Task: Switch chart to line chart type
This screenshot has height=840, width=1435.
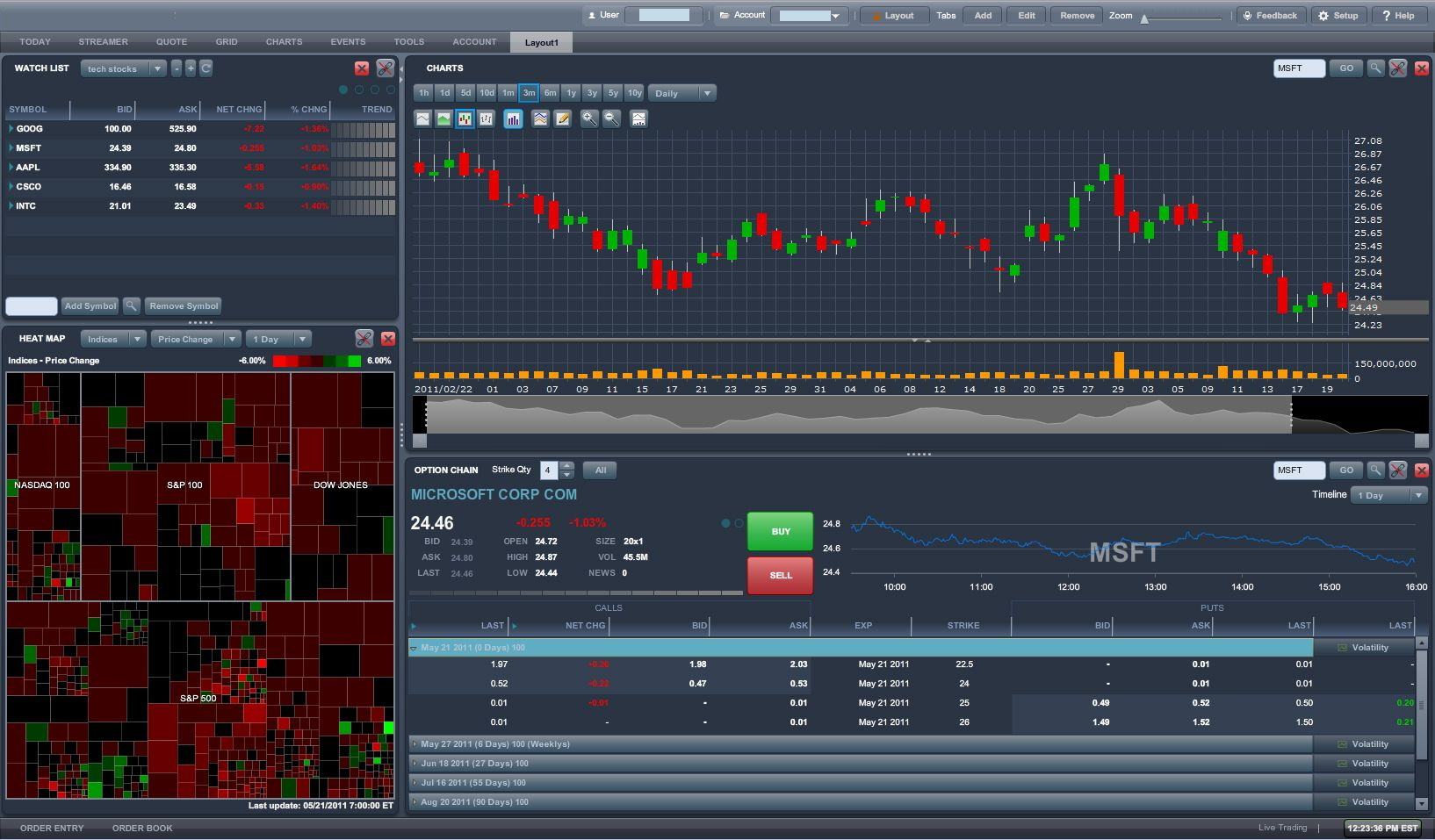Action: [422, 118]
